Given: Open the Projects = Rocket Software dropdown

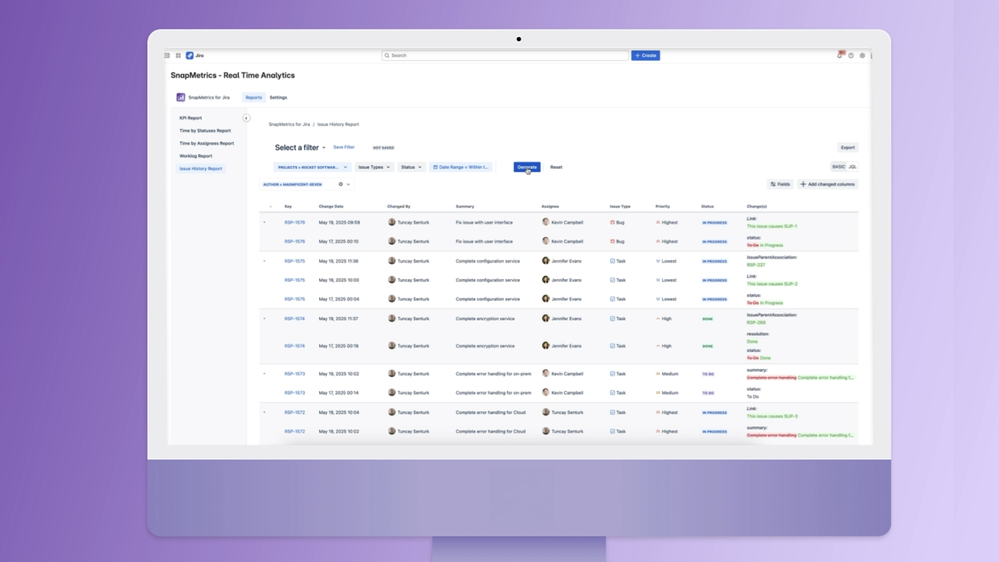Looking at the screenshot, I should click(x=312, y=167).
